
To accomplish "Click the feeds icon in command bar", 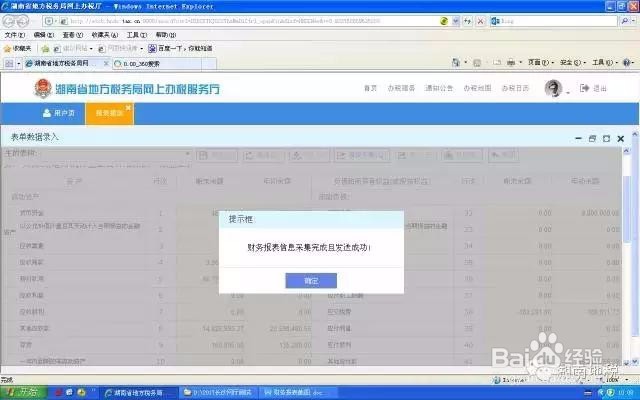I will tap(477, 63).
